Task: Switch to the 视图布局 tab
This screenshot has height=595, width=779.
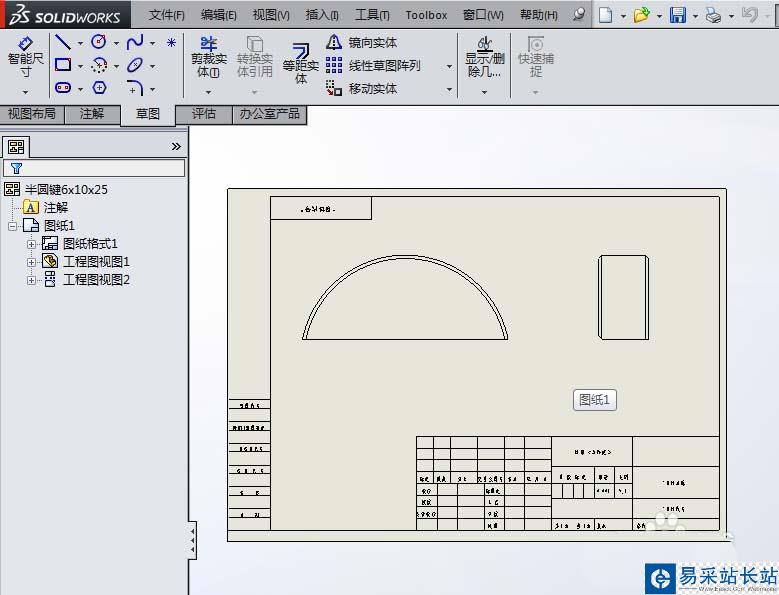Action: point(31,114)
